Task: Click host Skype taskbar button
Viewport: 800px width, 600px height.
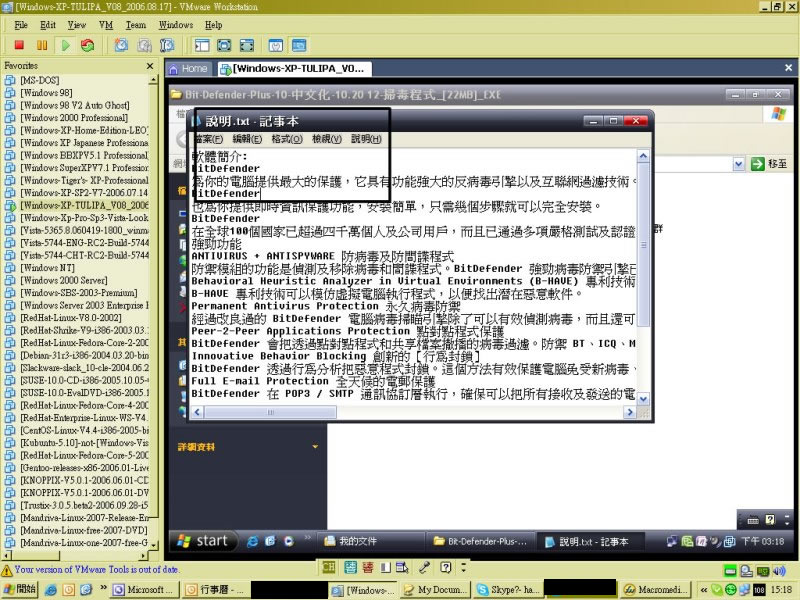Action: point(508,590)
